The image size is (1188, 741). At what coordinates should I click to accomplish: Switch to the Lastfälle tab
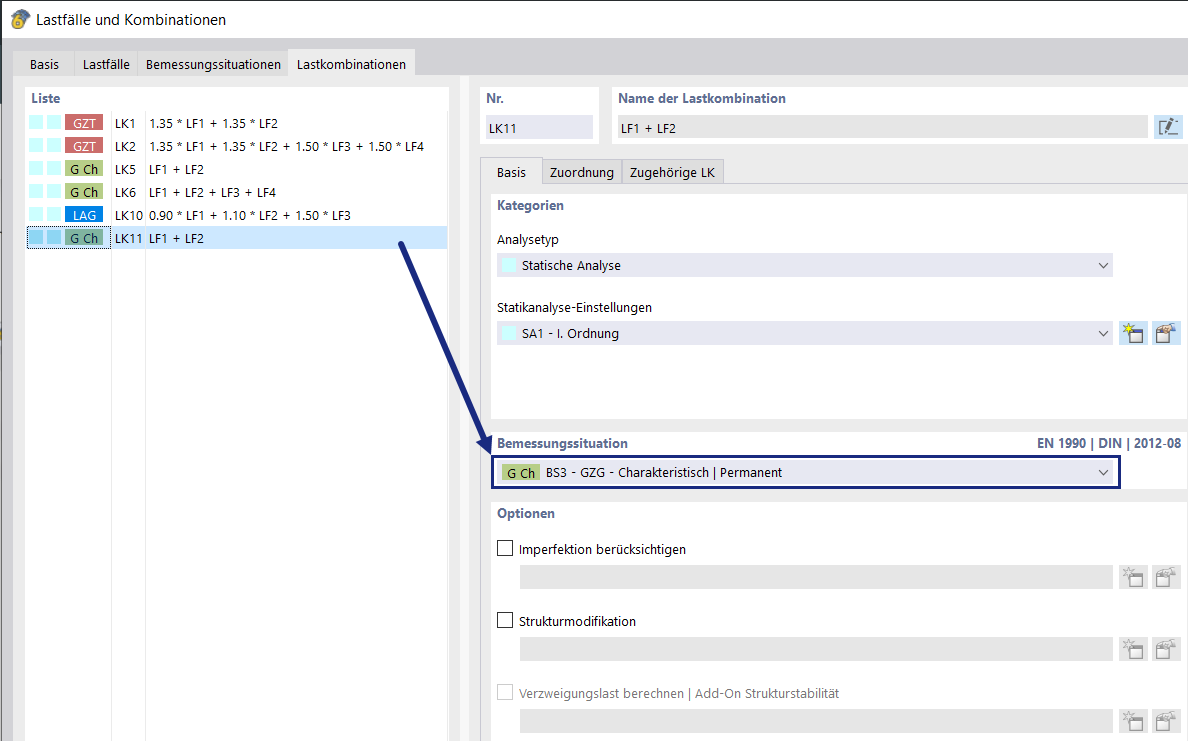(106, 64)
